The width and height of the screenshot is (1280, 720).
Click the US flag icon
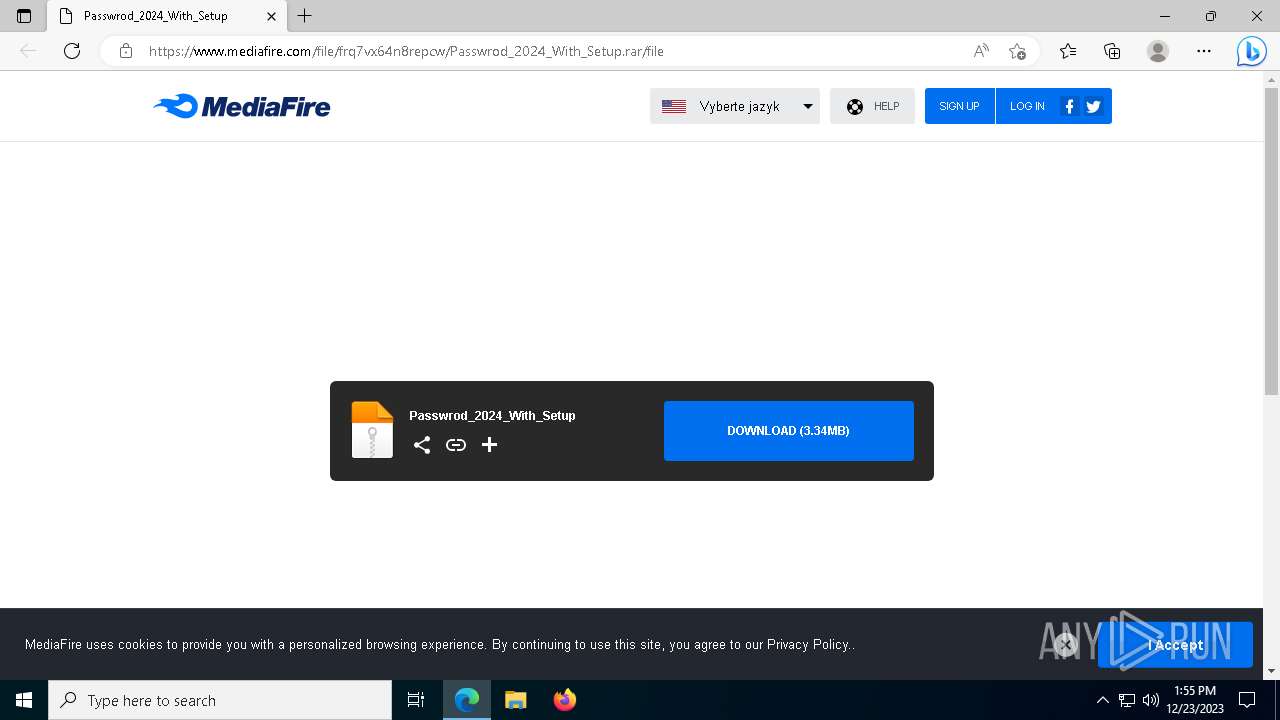[x=674, y=106]
